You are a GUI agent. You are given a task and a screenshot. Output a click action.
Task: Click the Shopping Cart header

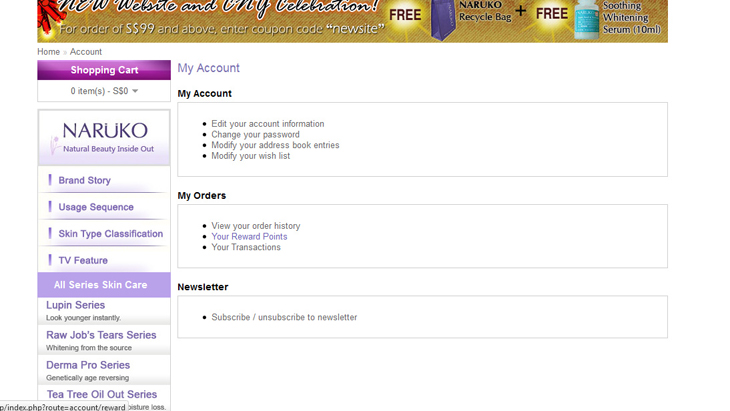pyautogui.click(x=104, y=70)
